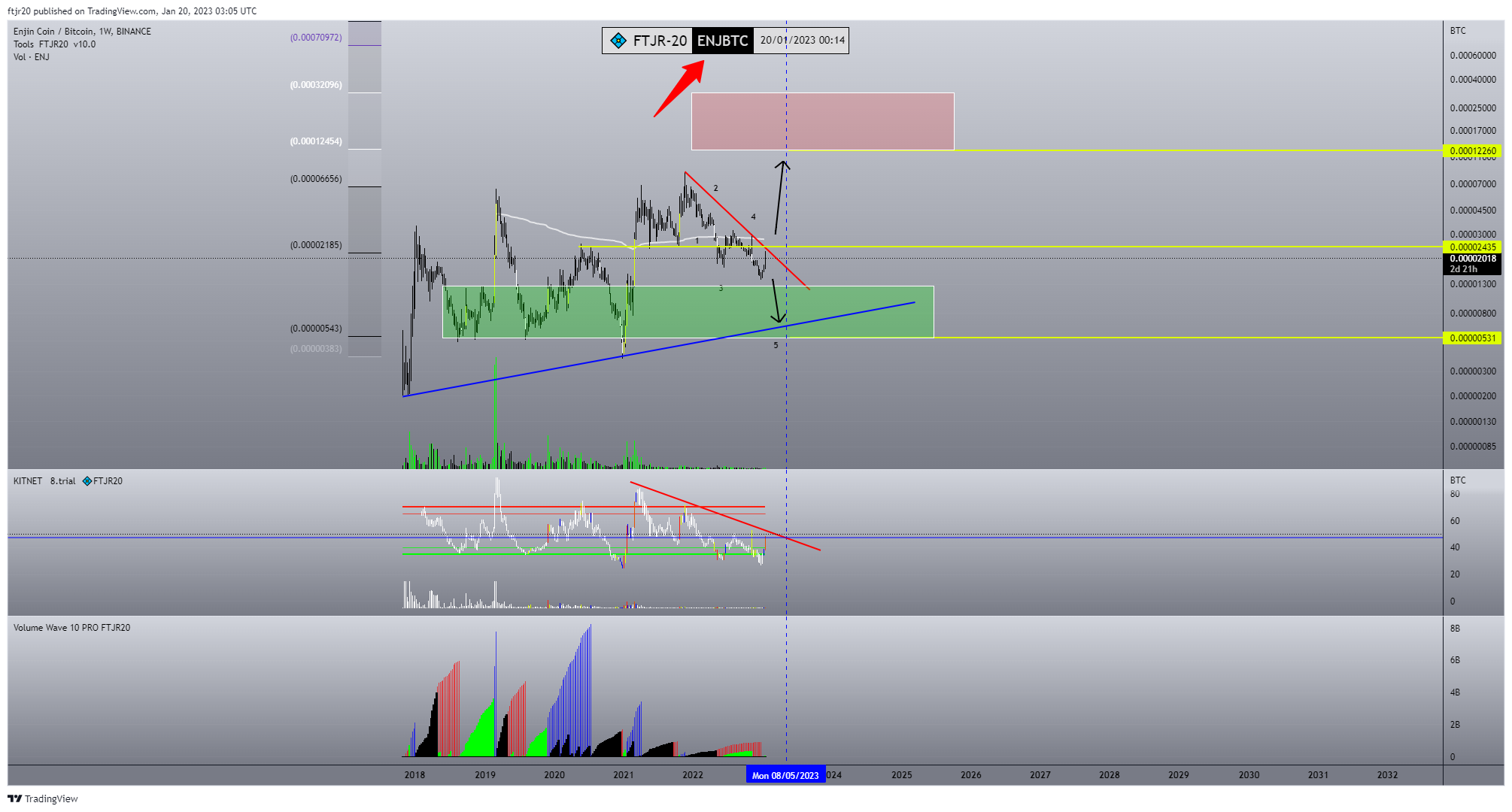Click the ftjr20 published on TradingView.com header
The image size is (1512, 812).
pyautogui.click(x=132, y=11)
